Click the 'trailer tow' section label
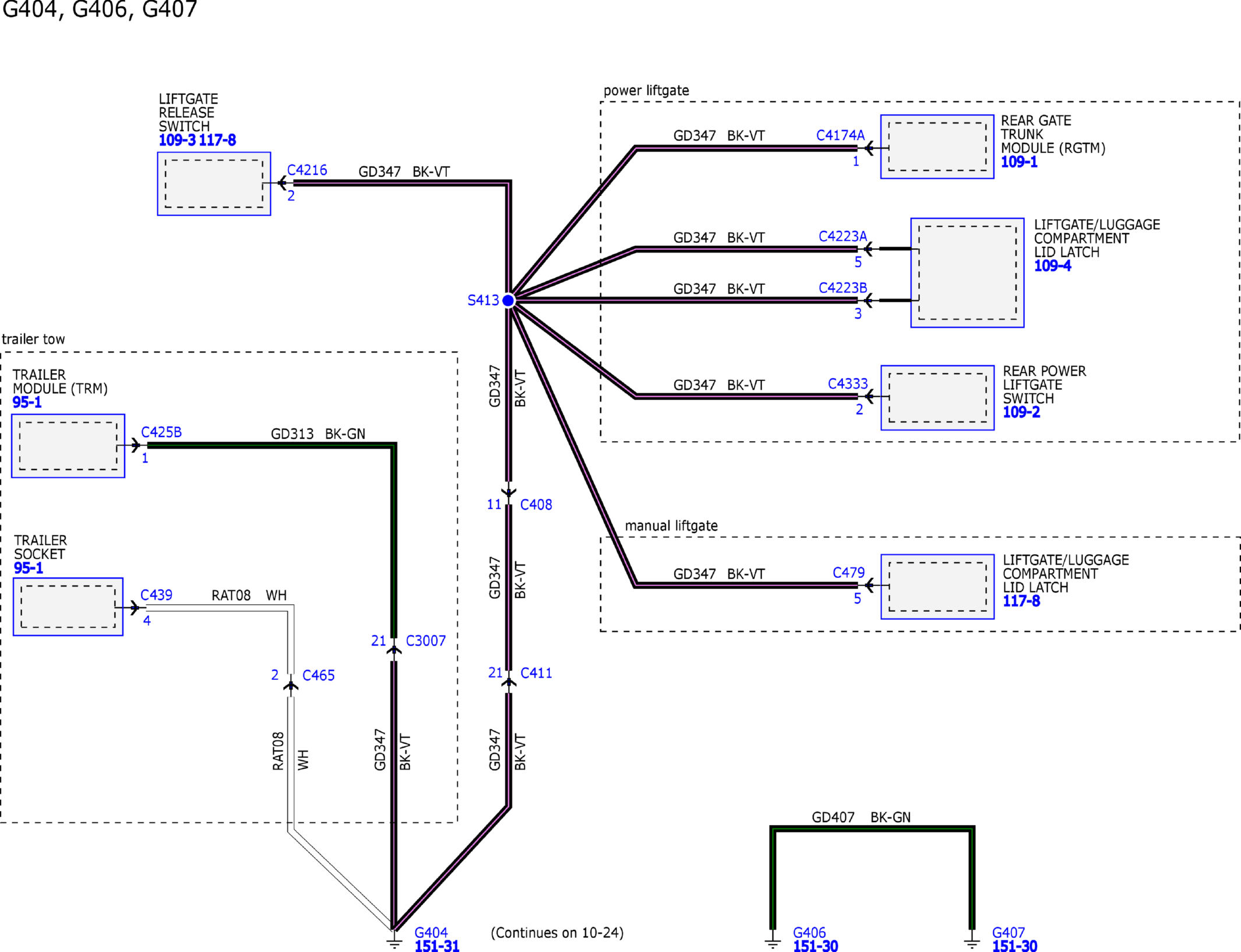1241x952 pixels. [33, 339]
